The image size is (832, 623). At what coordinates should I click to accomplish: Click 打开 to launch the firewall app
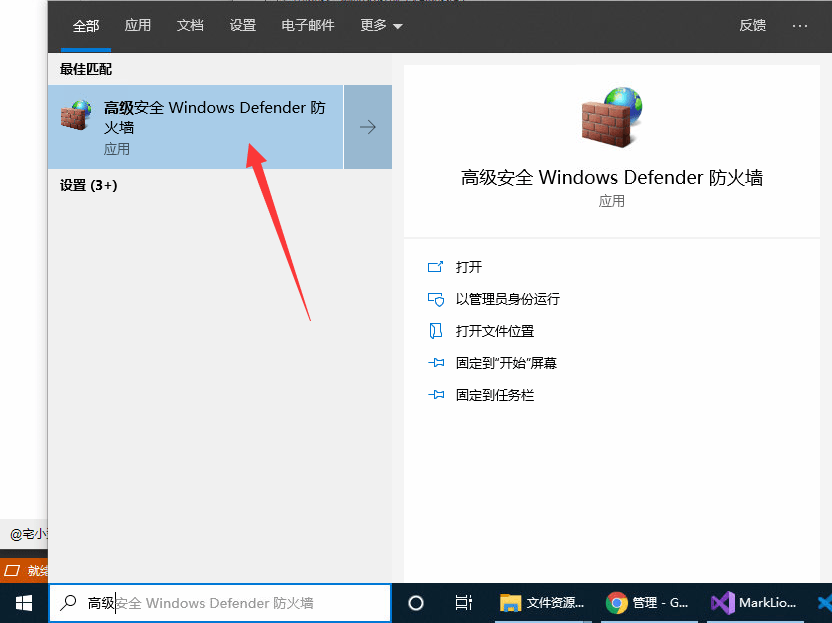pos(469,267)
